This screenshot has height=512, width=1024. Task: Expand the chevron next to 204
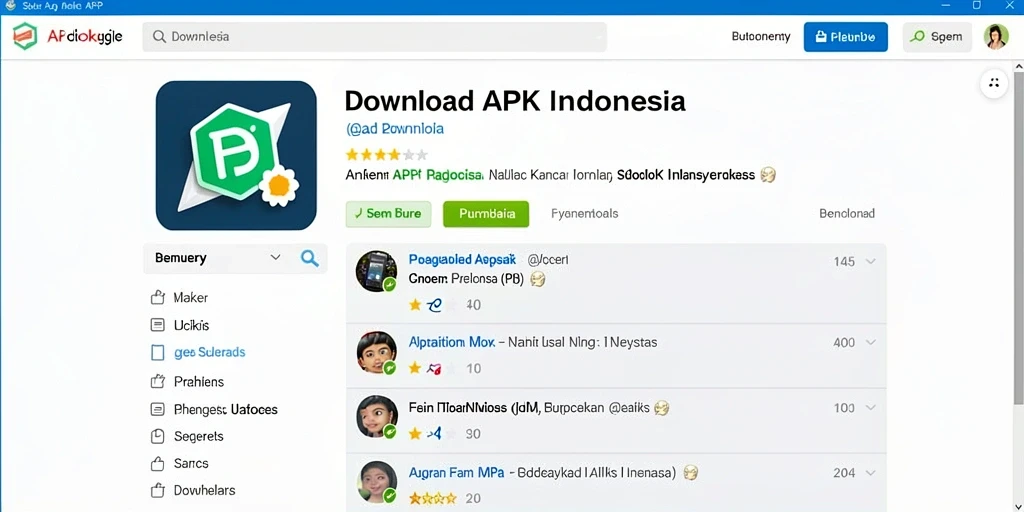click(870, 472)
